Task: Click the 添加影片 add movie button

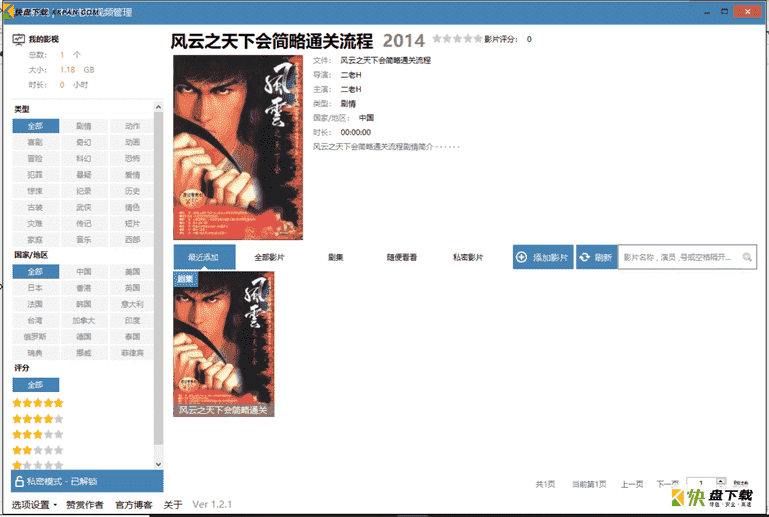Action: 543,257
